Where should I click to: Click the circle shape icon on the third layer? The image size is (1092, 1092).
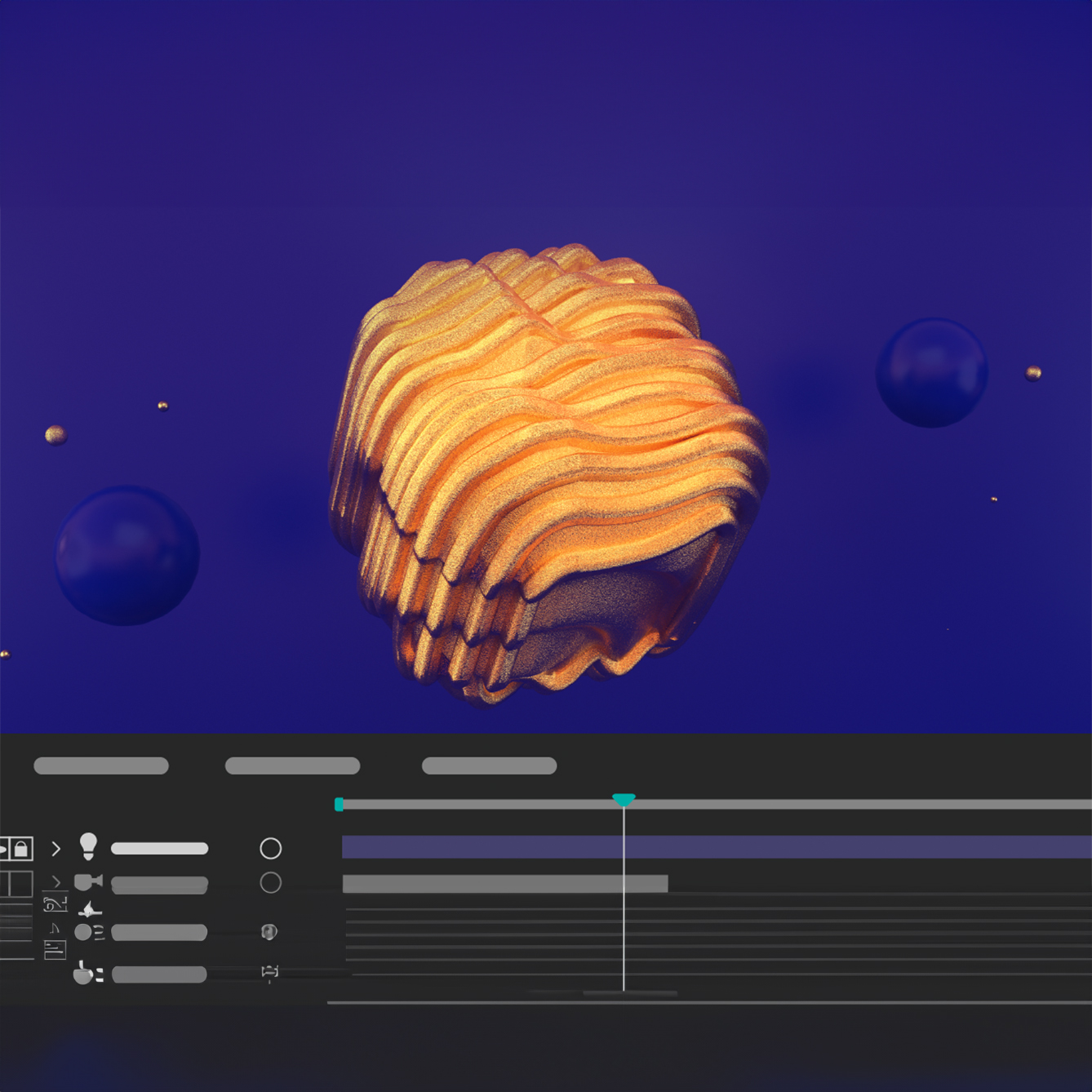[84, 932]
